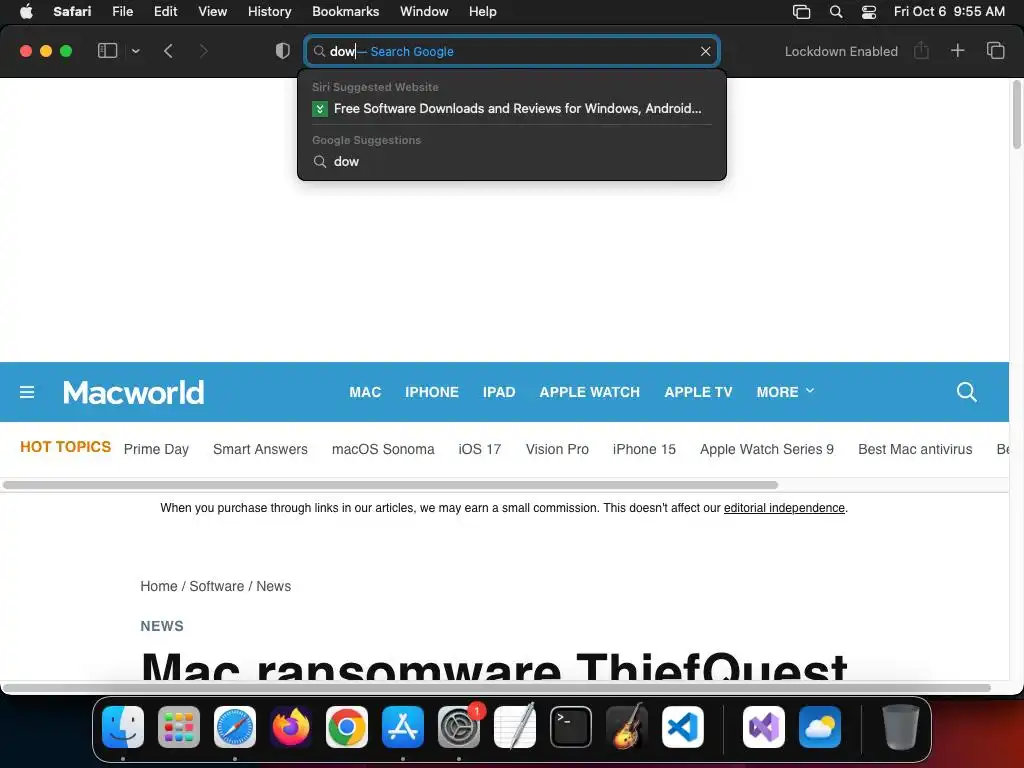Open the APPLE TV navigation item

(x=698, y=392)
